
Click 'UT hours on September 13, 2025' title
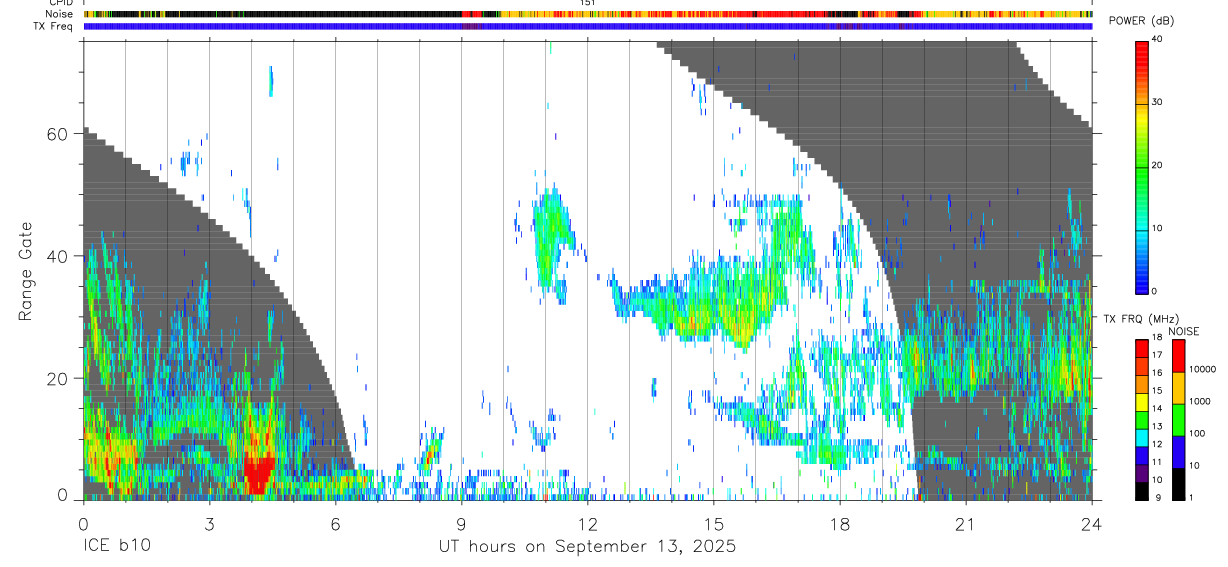pos(587,547)
